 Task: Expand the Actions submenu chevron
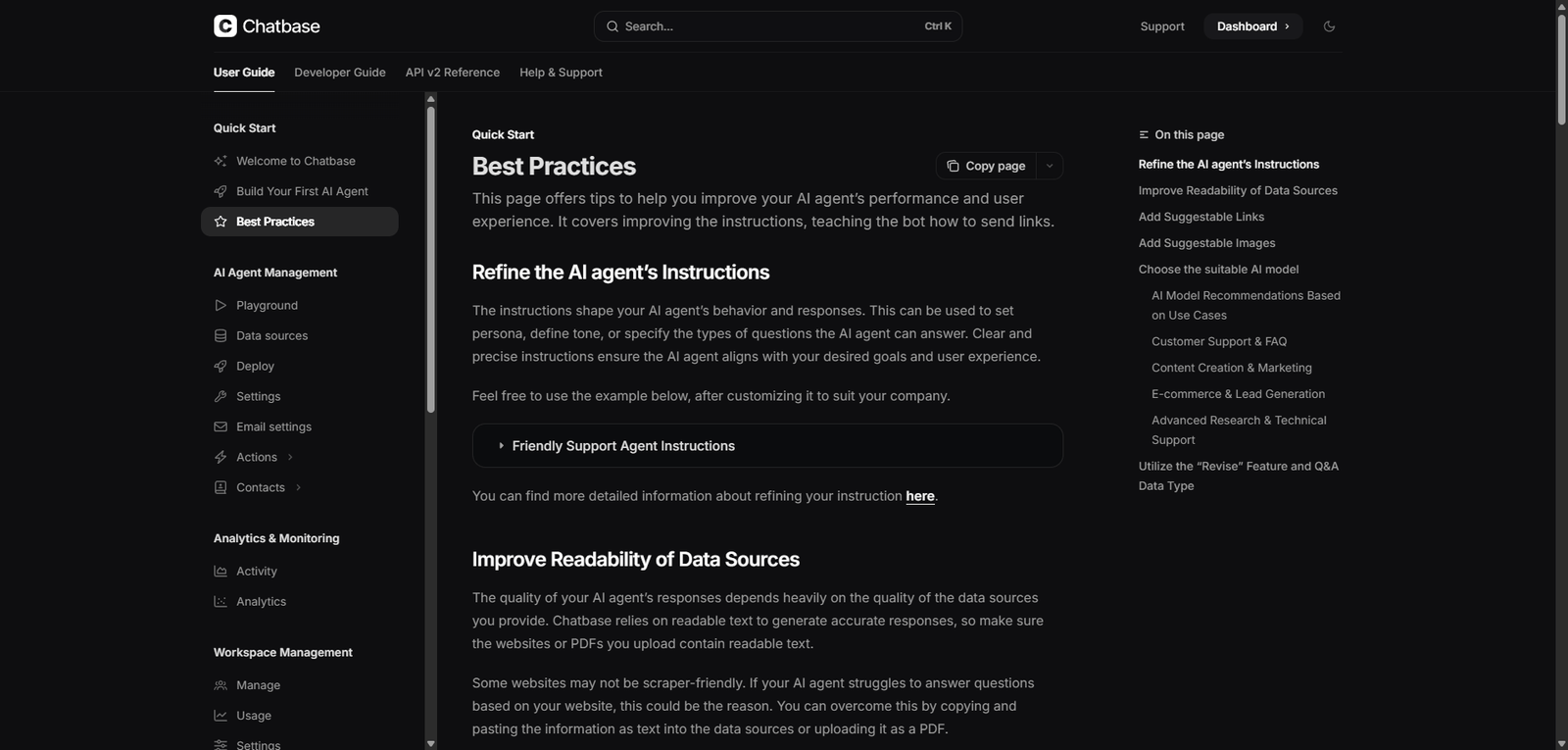pos(290,458)
